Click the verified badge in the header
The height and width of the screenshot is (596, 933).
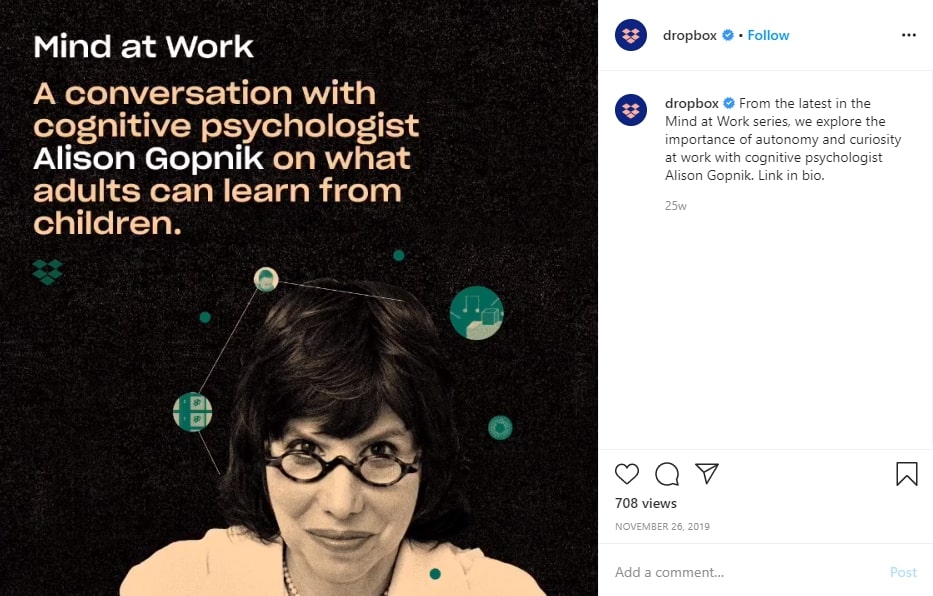(728, 35)
